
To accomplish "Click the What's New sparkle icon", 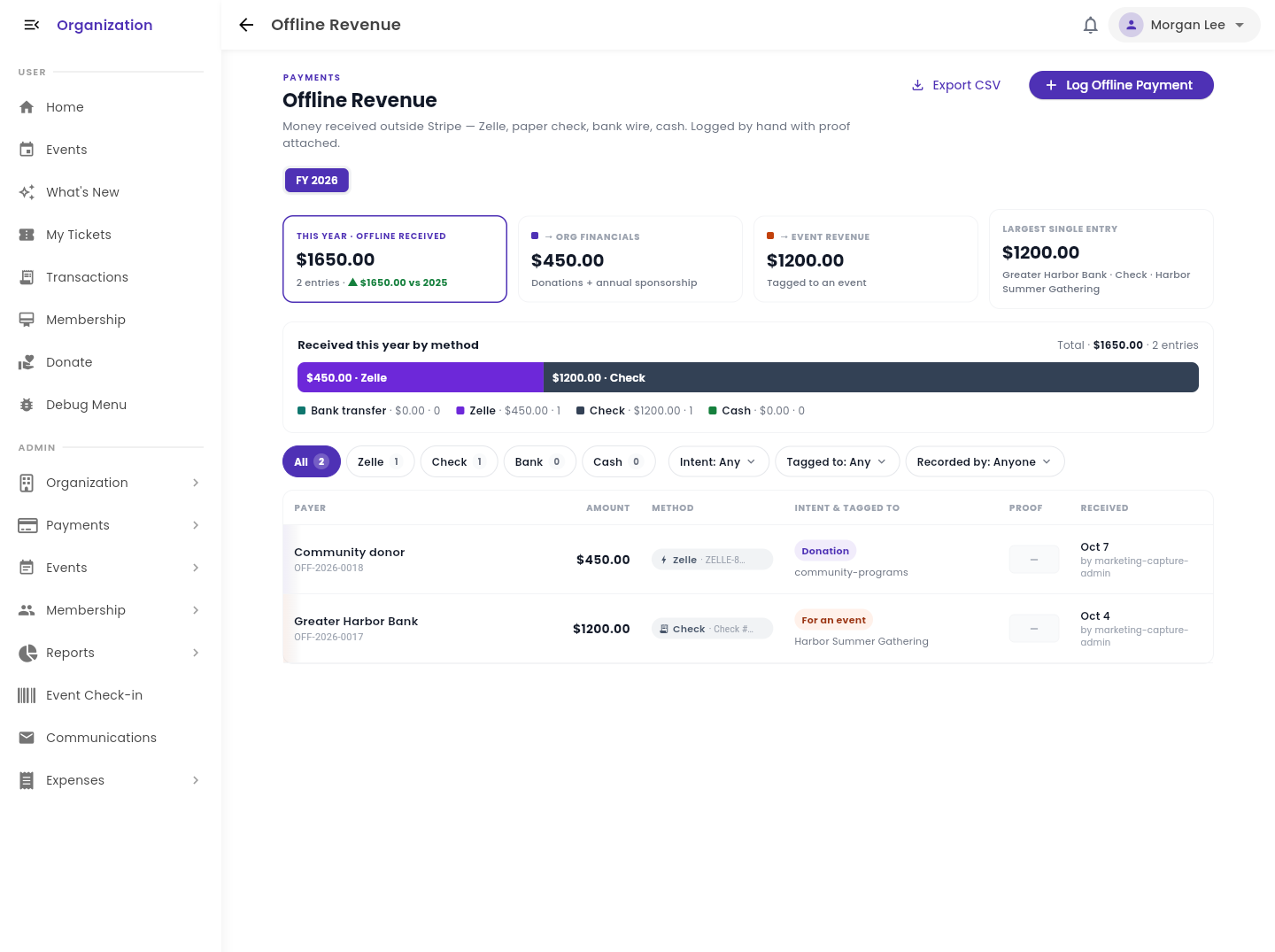I will point(27,192).
